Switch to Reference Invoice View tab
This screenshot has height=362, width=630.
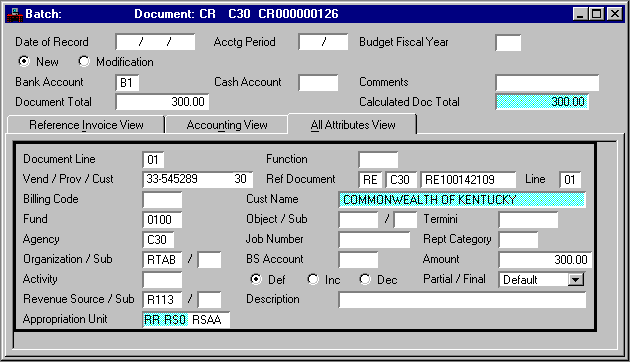86,125
